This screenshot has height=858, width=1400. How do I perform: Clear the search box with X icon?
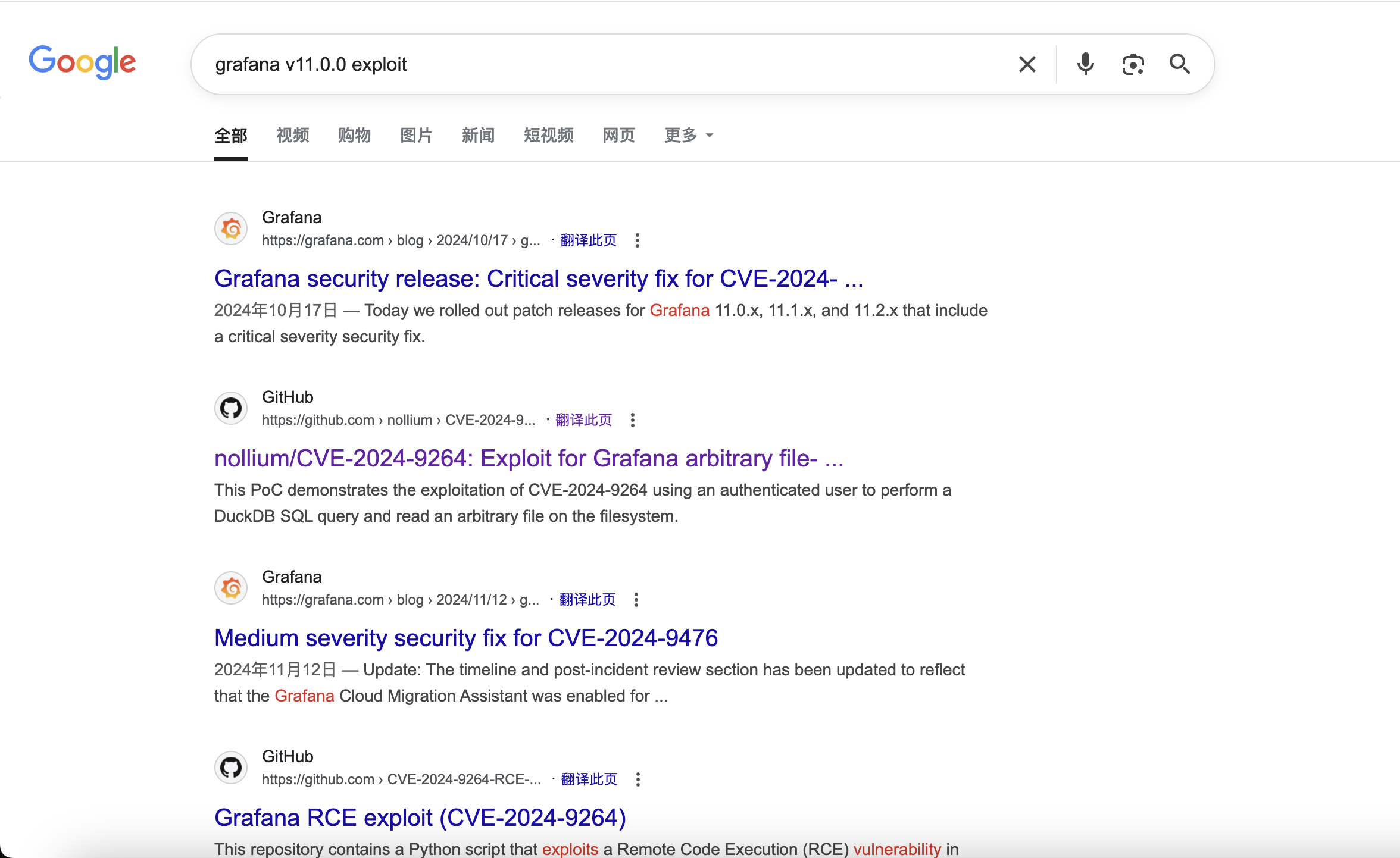click(1027, 64)
